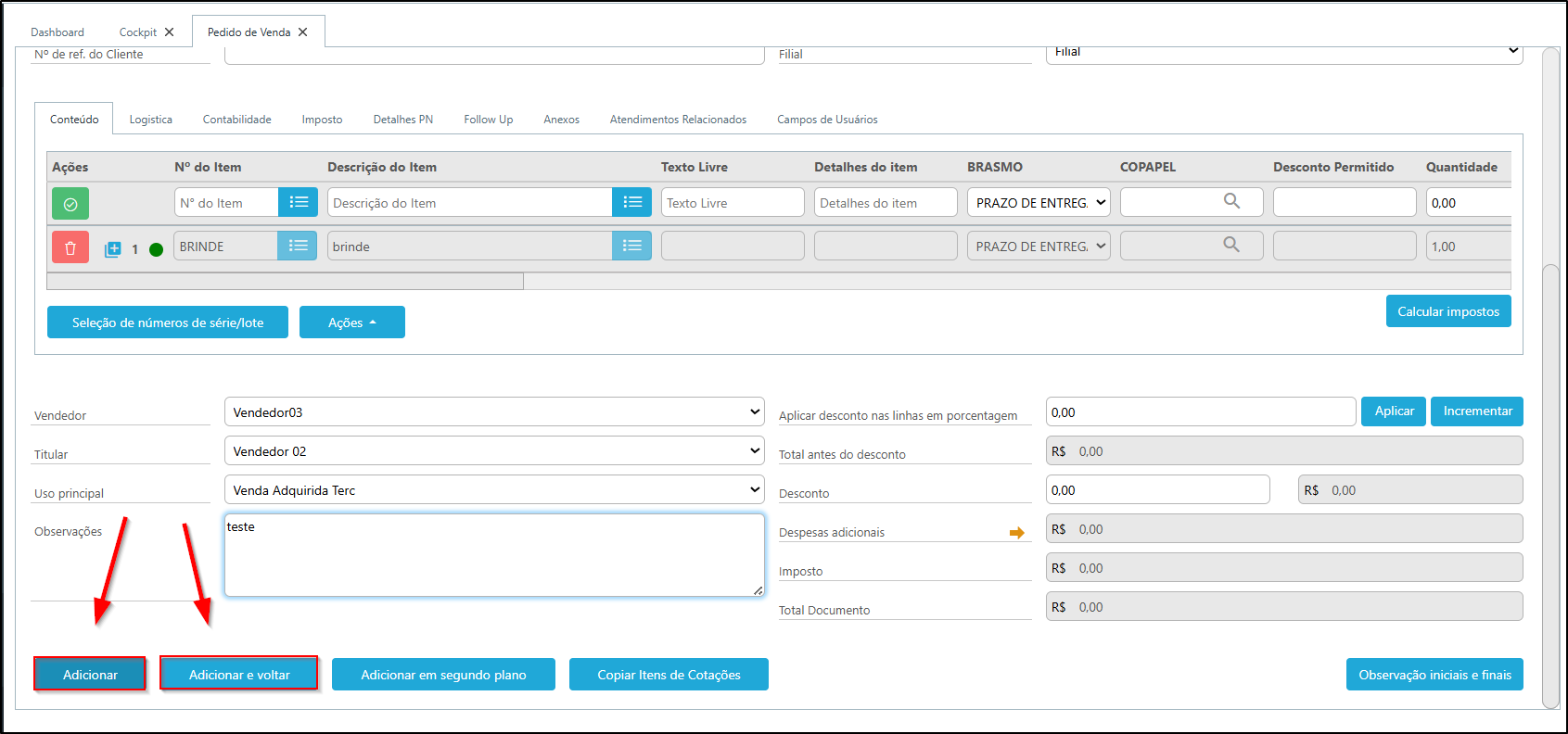Click the page vertical scrollbar
The width and height of the screenshot is (1568, 734).
pos(1550,486)
